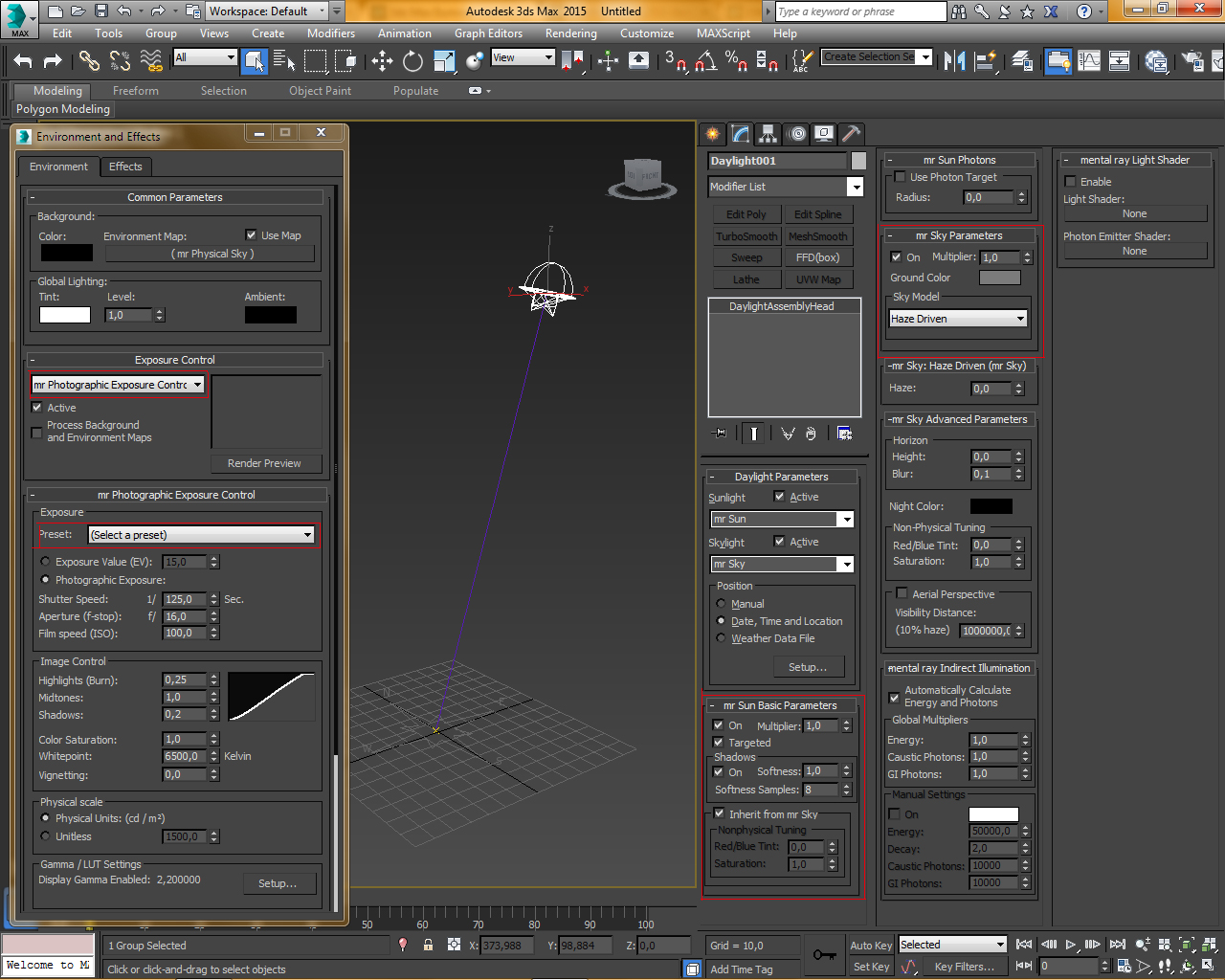Click the Ground Color swatch
The height and width of the screenshot is (980, 1225).
pos(1000,278)
